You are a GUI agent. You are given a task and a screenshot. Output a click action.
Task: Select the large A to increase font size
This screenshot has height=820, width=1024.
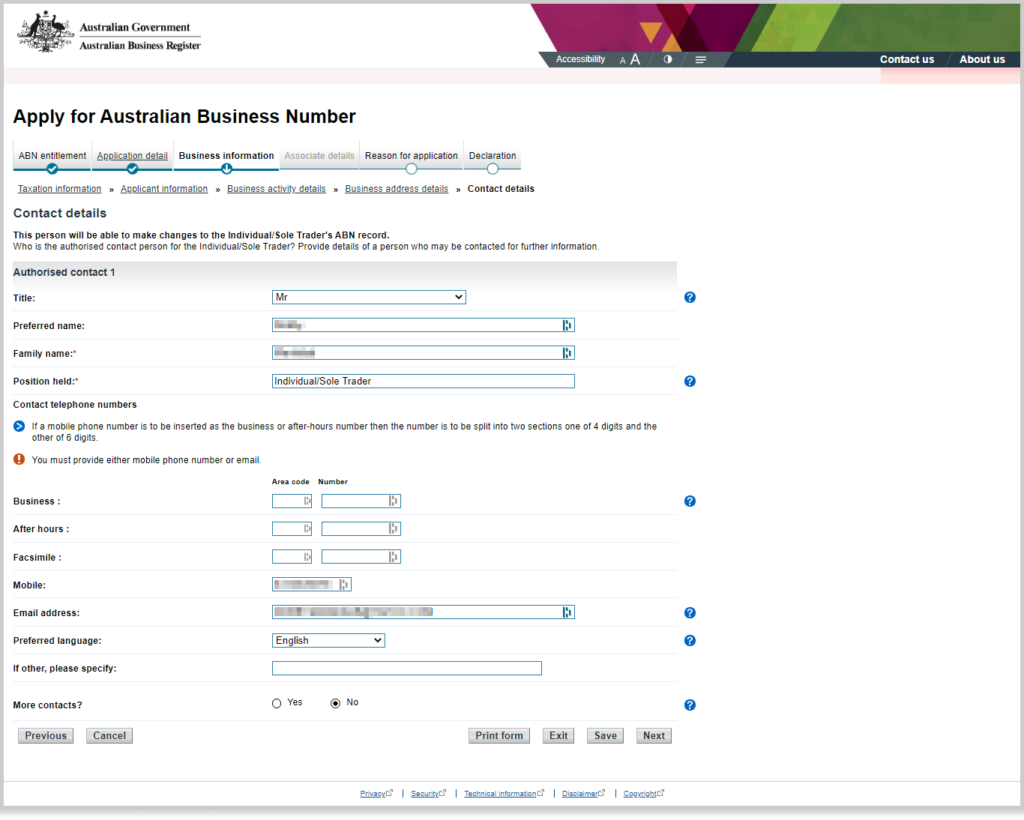coord(636,59)
